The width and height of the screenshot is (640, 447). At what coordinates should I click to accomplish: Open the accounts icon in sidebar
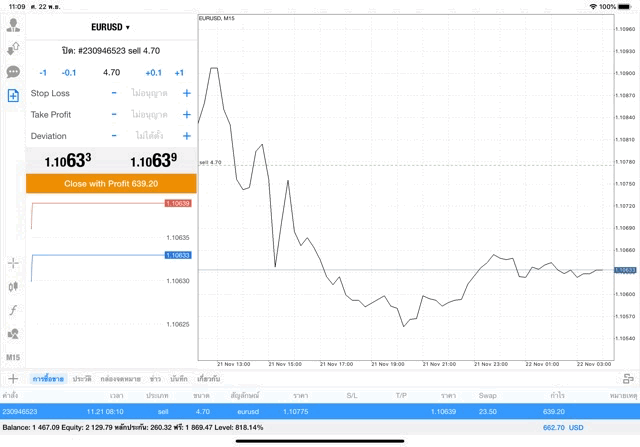13,25
